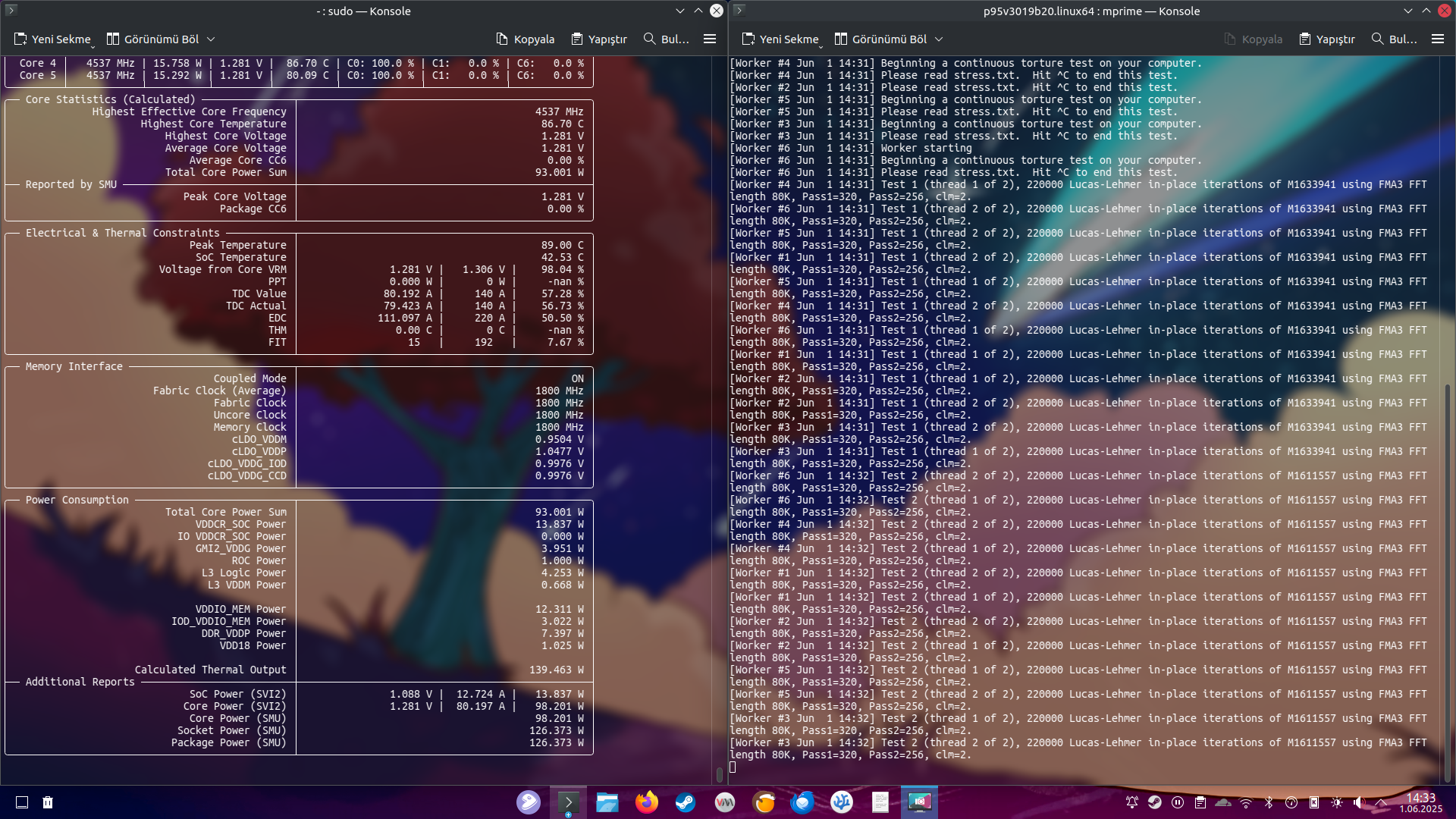Click Kopyala in mprime Konsole toolbar

pos(1254,39)
